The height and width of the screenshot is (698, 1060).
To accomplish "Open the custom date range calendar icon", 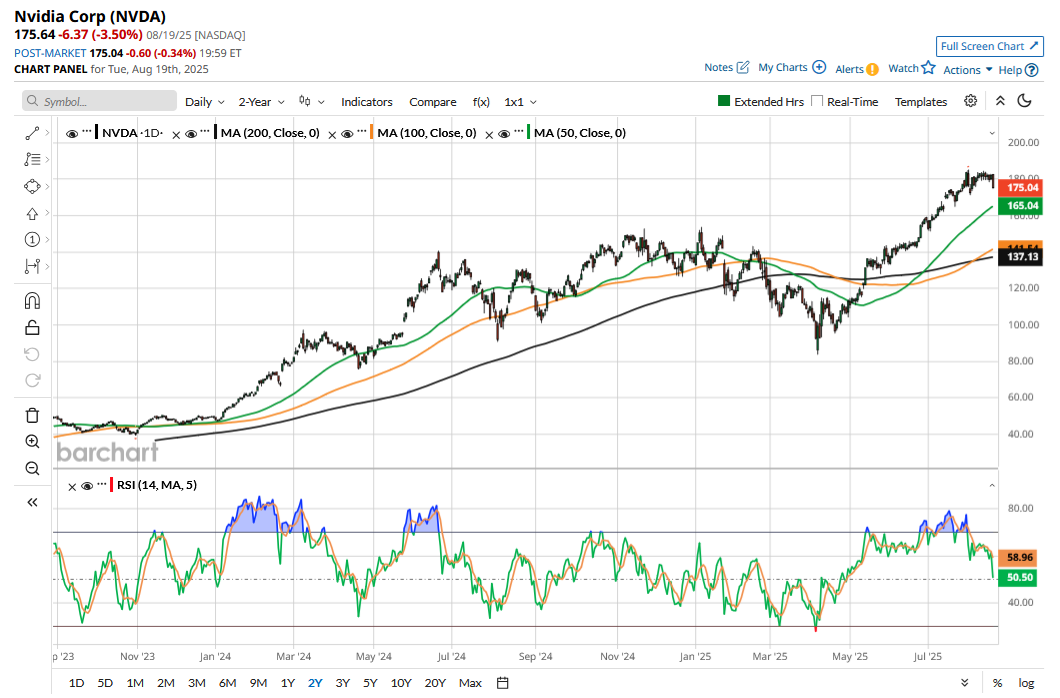I will [502, 682].
